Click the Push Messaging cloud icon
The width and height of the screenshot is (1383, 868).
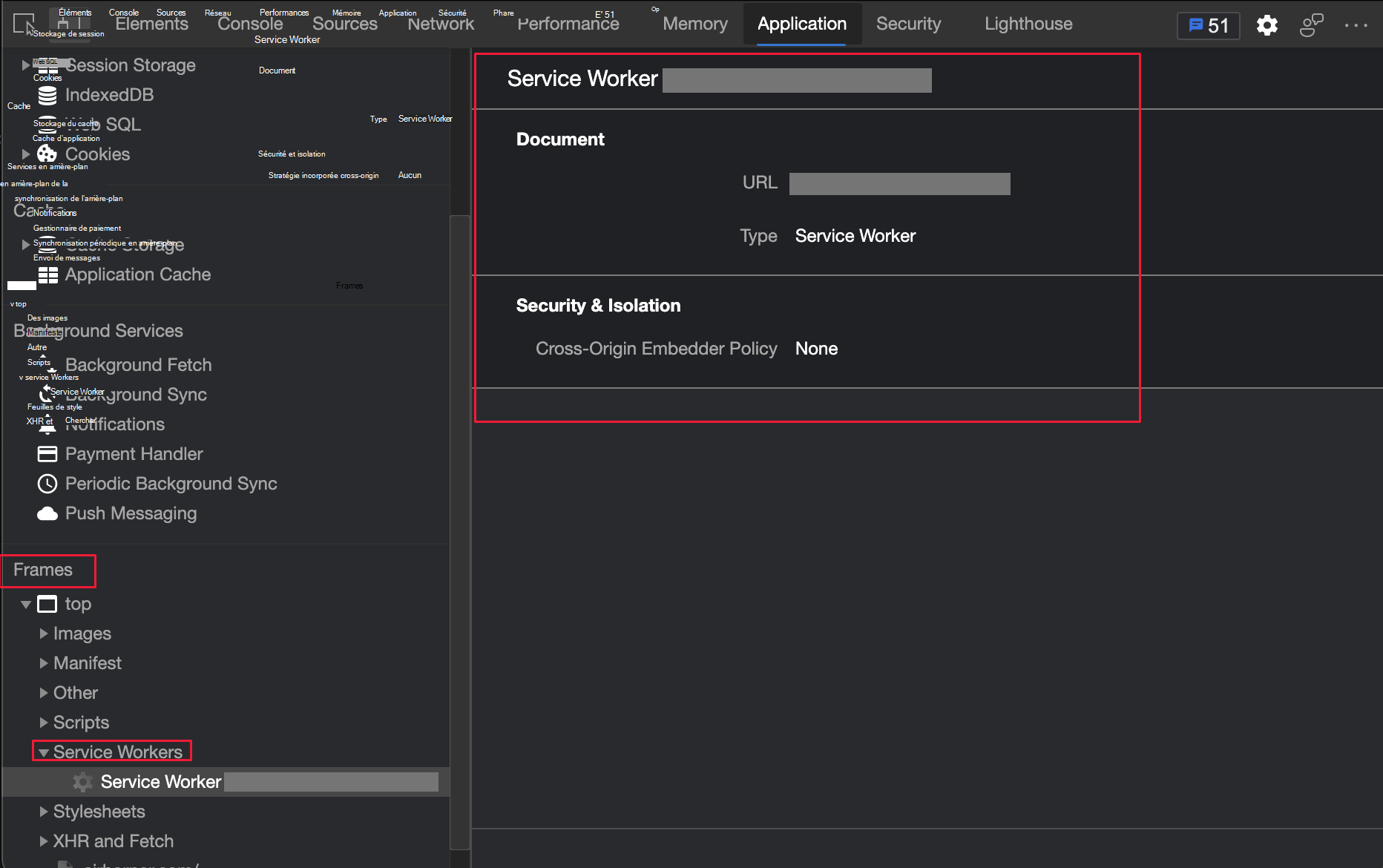[47, 513]
